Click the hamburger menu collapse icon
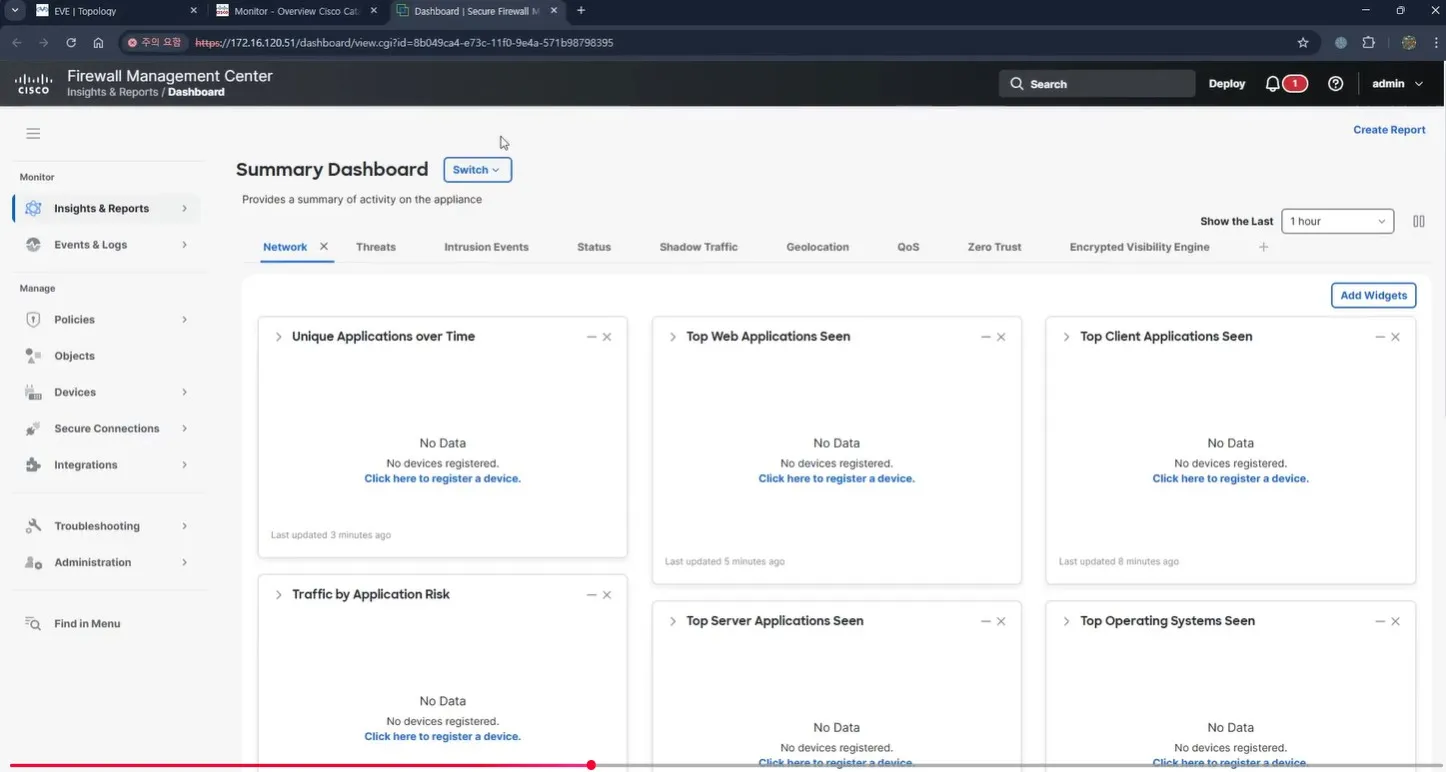 pos(33,134)
